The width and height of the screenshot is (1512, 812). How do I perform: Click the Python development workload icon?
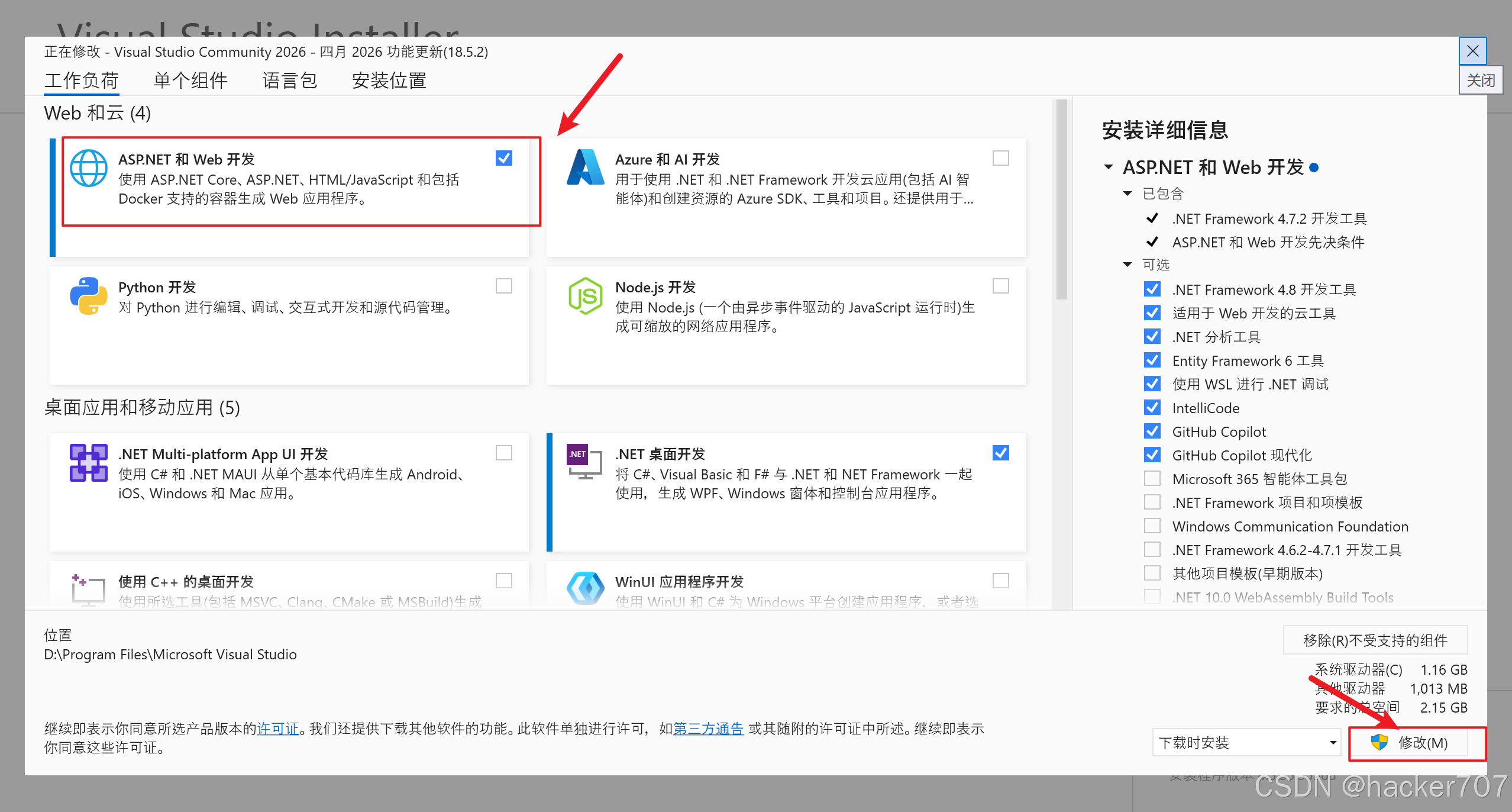[x=89, y=296]
